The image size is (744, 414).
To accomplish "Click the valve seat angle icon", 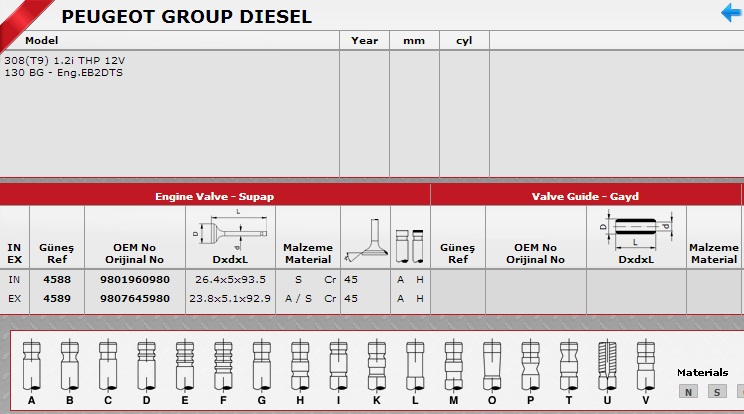I will (x=364, y=244).
